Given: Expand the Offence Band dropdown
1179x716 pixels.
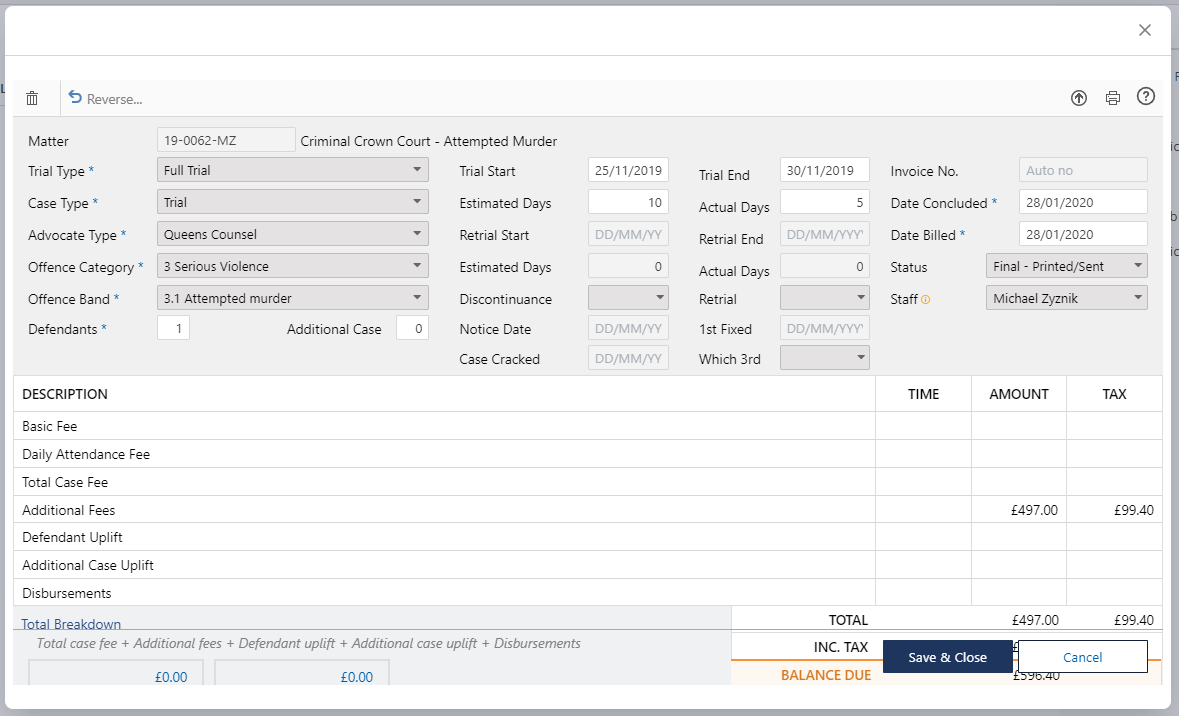Looking at the screenshot, I should coord(293,298).
